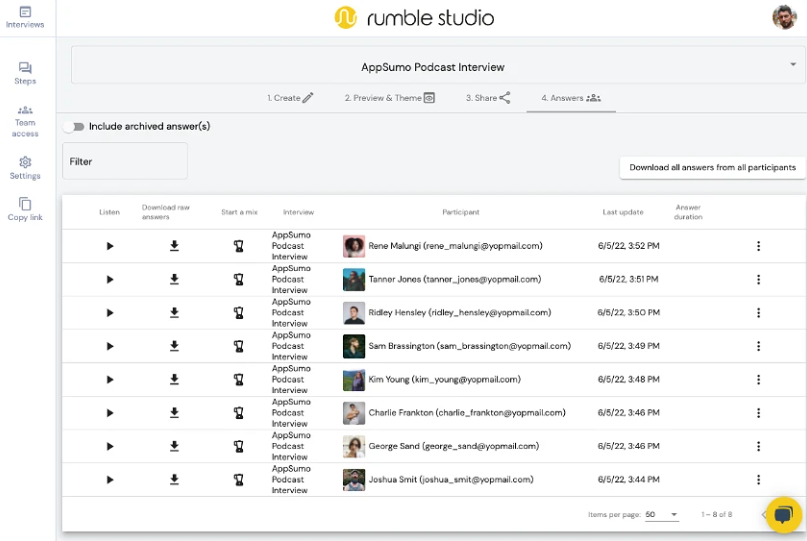Select Sam Brassington's email text
The width and height of the screenshot is (807, 541).
coord(504,346)
